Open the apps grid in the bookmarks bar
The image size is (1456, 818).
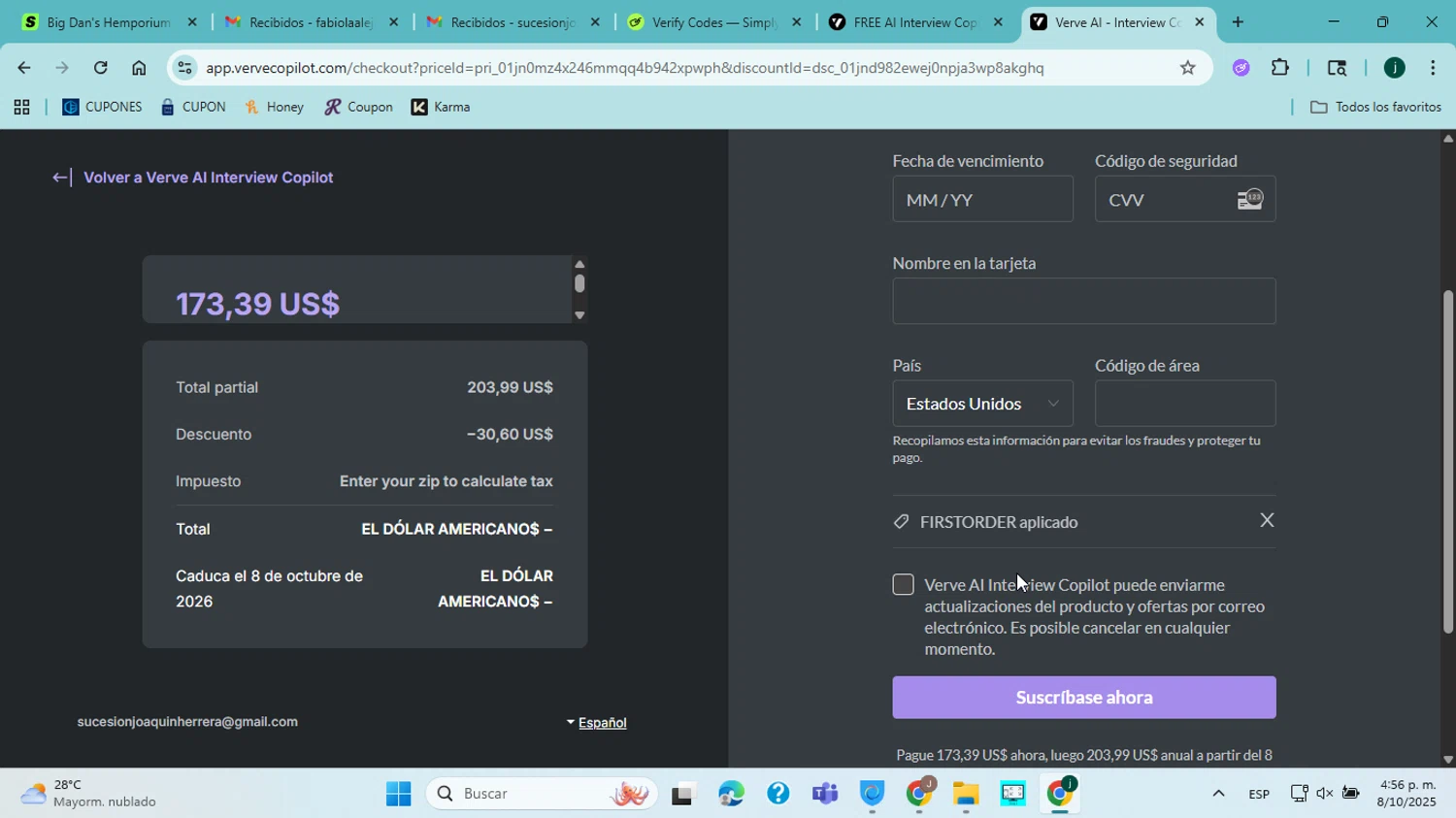click(21, 108)
